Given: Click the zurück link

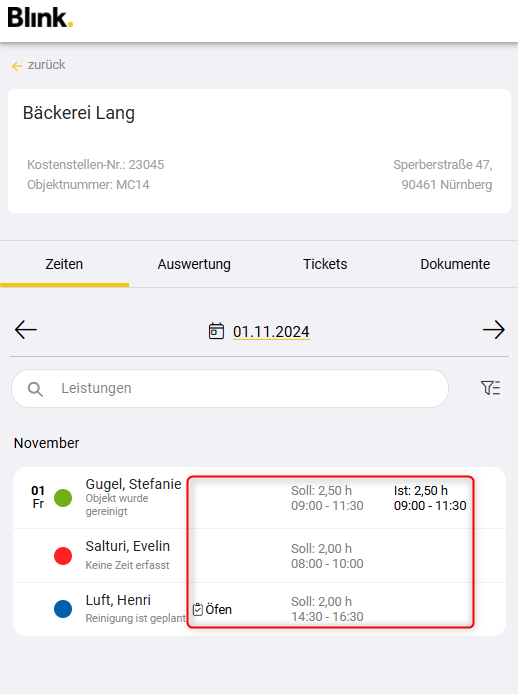Looking at the screenshot, I should tap(46, 65).
